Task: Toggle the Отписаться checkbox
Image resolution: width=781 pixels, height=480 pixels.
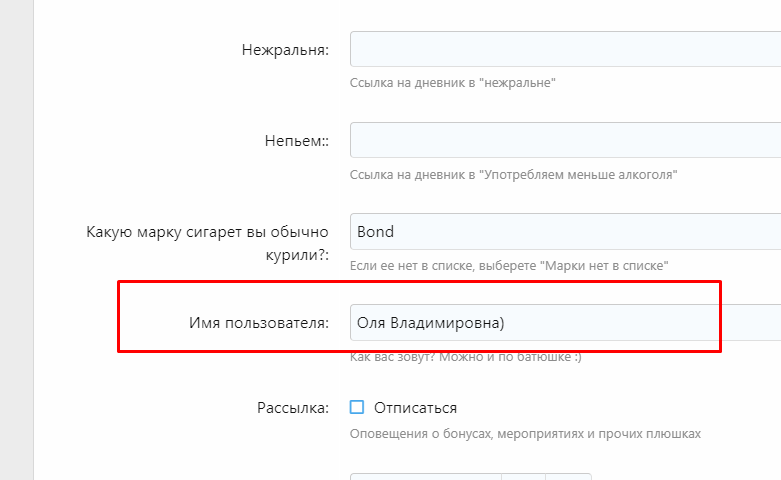Action: pyautogui.click(x=357, y=407)
